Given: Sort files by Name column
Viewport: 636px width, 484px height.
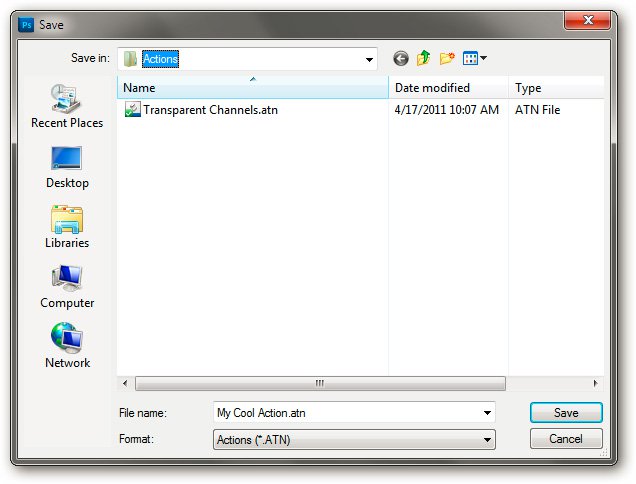Looking at the screenshot, I should click(252, 88).
